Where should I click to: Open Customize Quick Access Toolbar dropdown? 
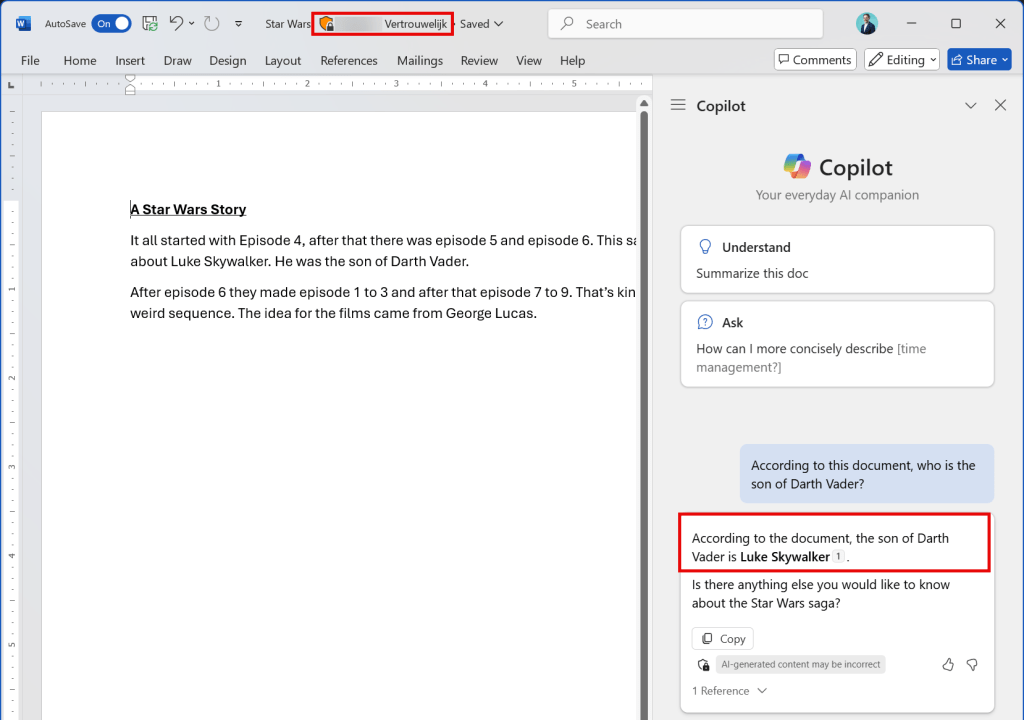[x=238, y=23]
